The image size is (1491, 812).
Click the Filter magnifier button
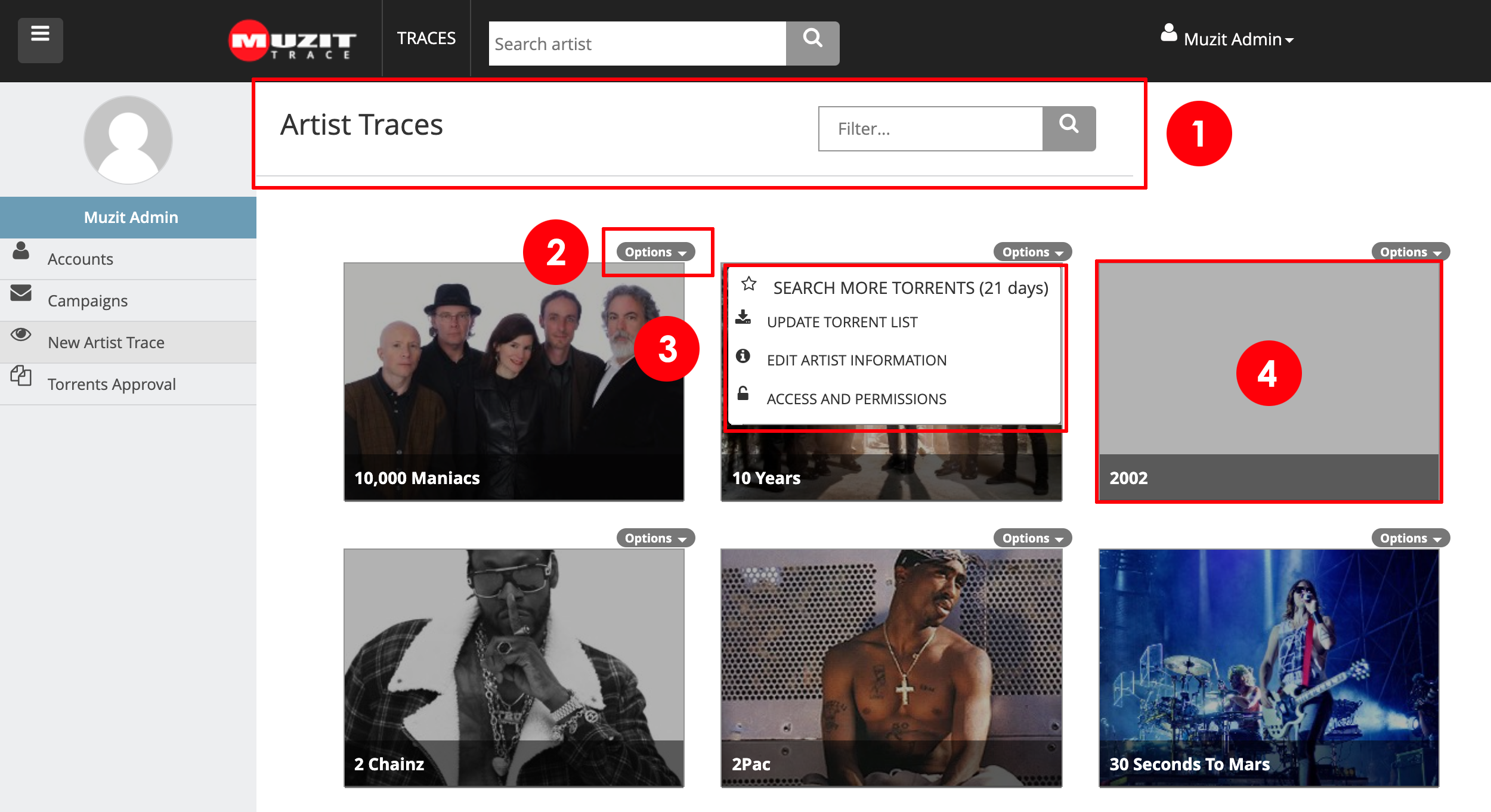pyautogui.click(x=1069, y=129)
